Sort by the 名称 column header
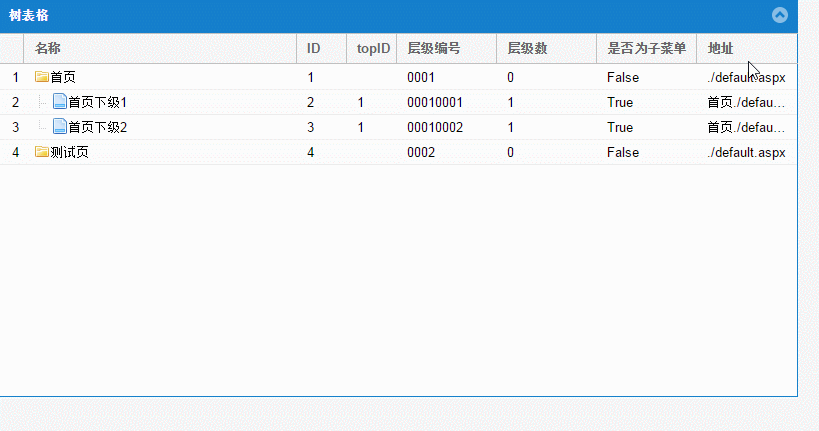This screenshot has width=819, height=431. [160, 49]
